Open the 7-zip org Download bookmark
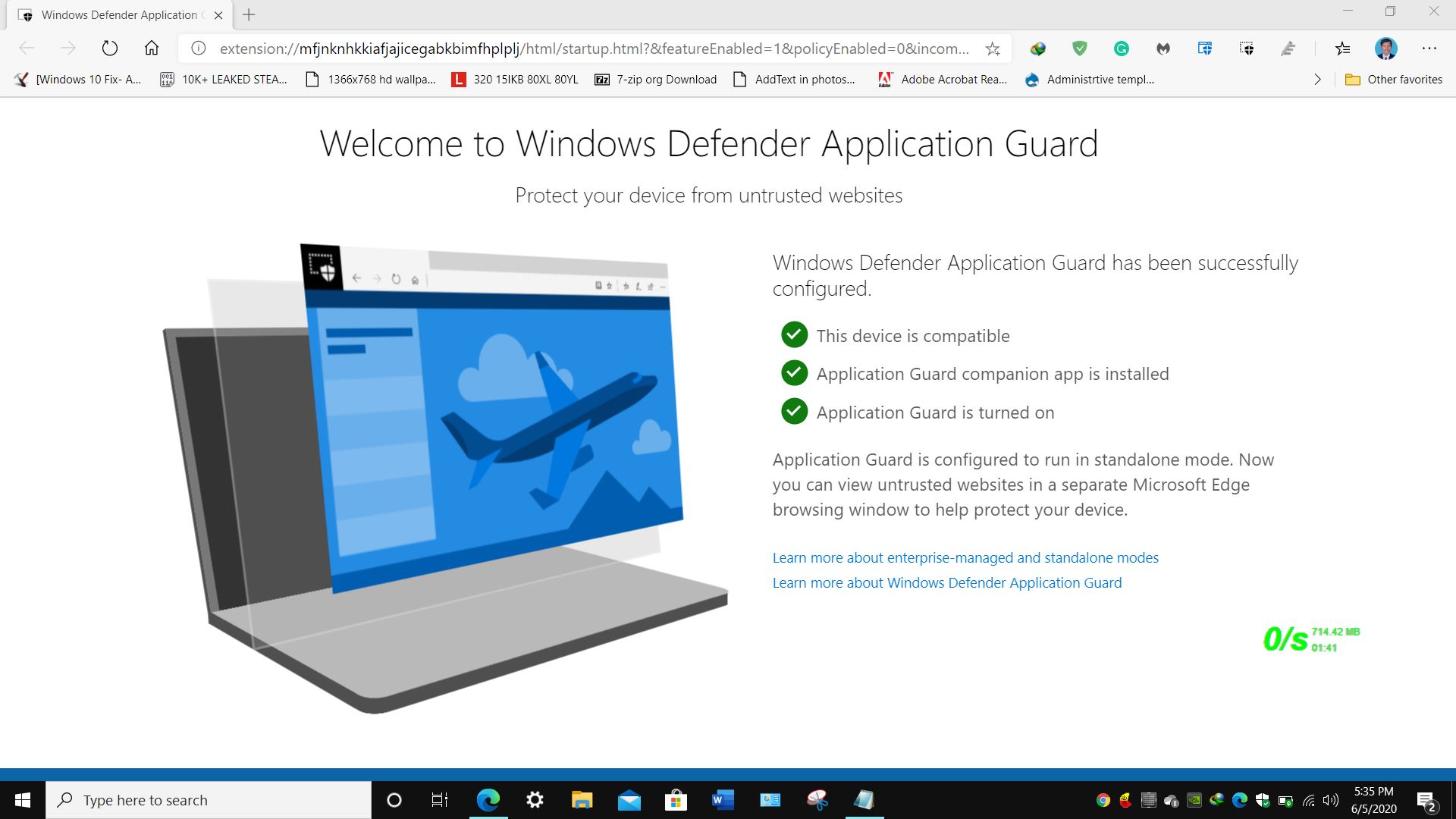This screenshot has height=819, width=1456. pyautogui.click(x=656, y=80)
